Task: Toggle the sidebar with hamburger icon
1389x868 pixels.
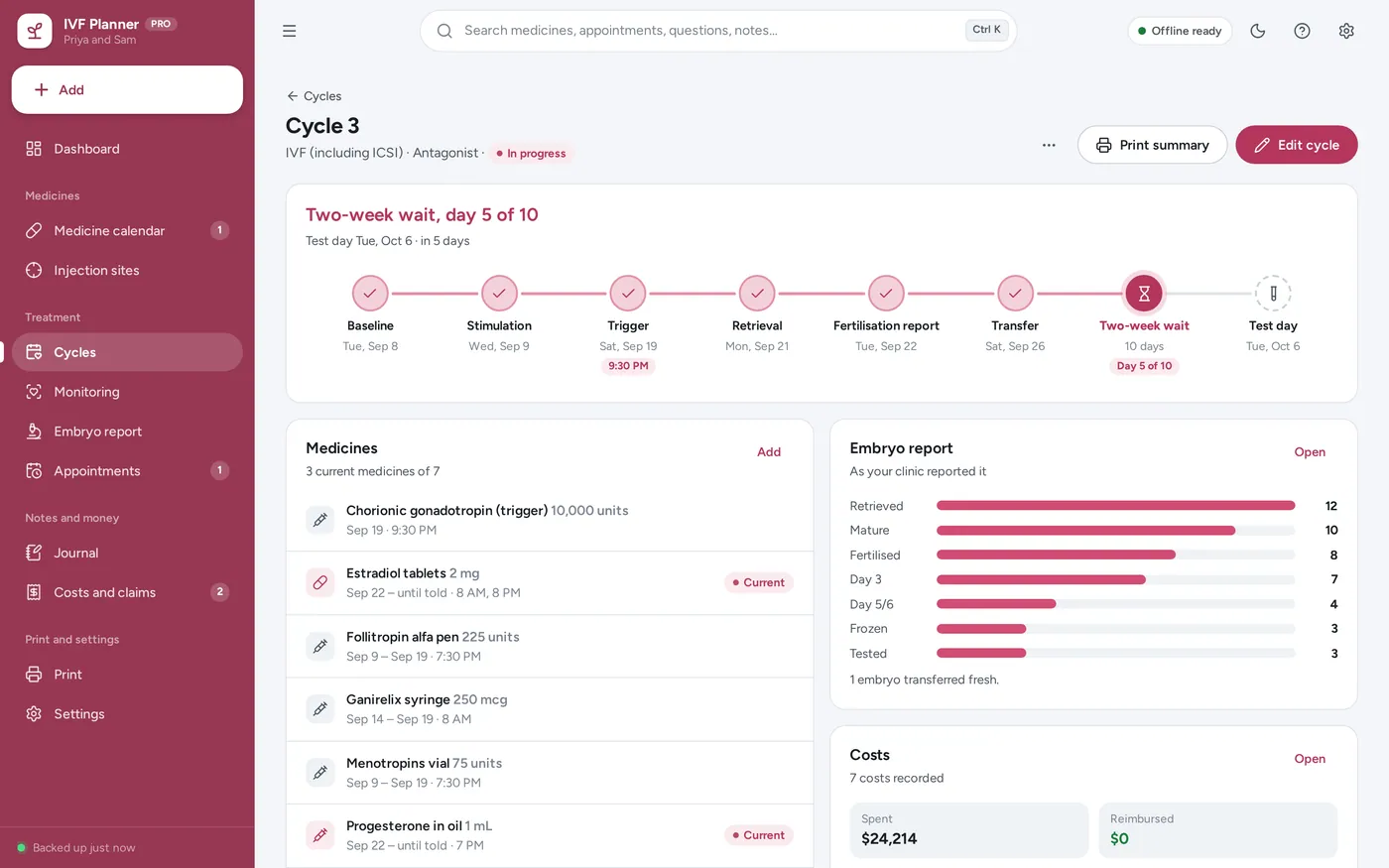Action: pyautogui.click(x=290, y=31)
